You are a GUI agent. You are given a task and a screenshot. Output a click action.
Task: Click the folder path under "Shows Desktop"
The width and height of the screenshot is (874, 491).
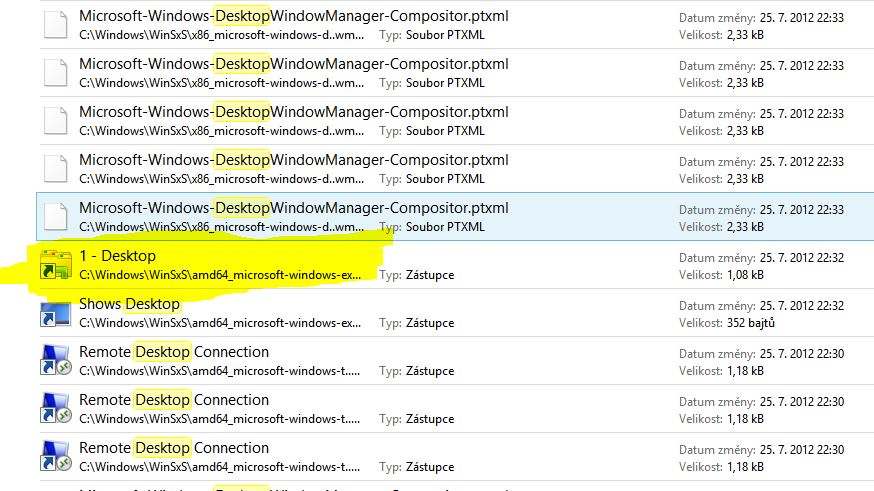pos(220,323)
